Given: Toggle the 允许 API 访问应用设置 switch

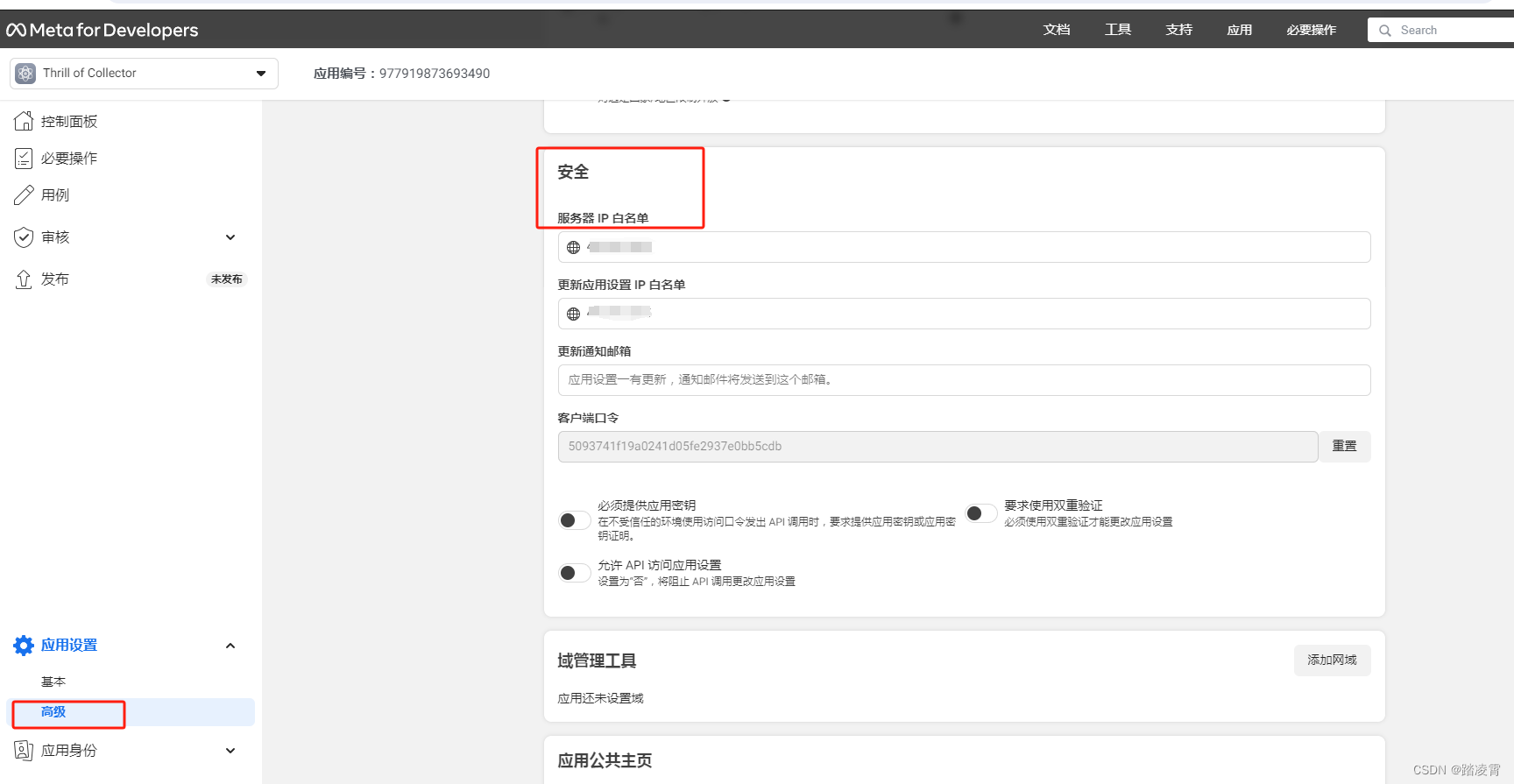Looking at the screenshot, I should (x=575, y=573).
